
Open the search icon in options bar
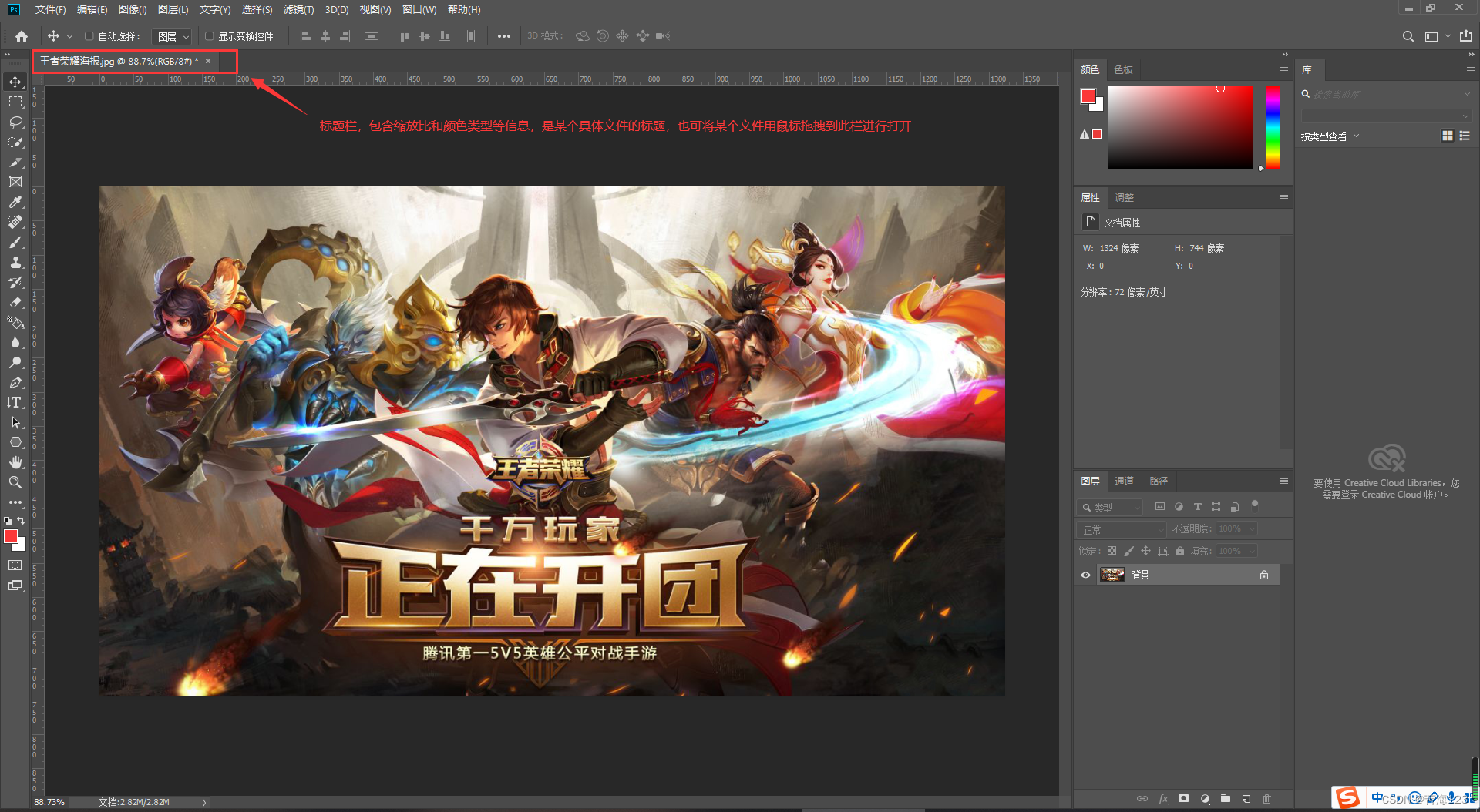[x=1408, y=36]
